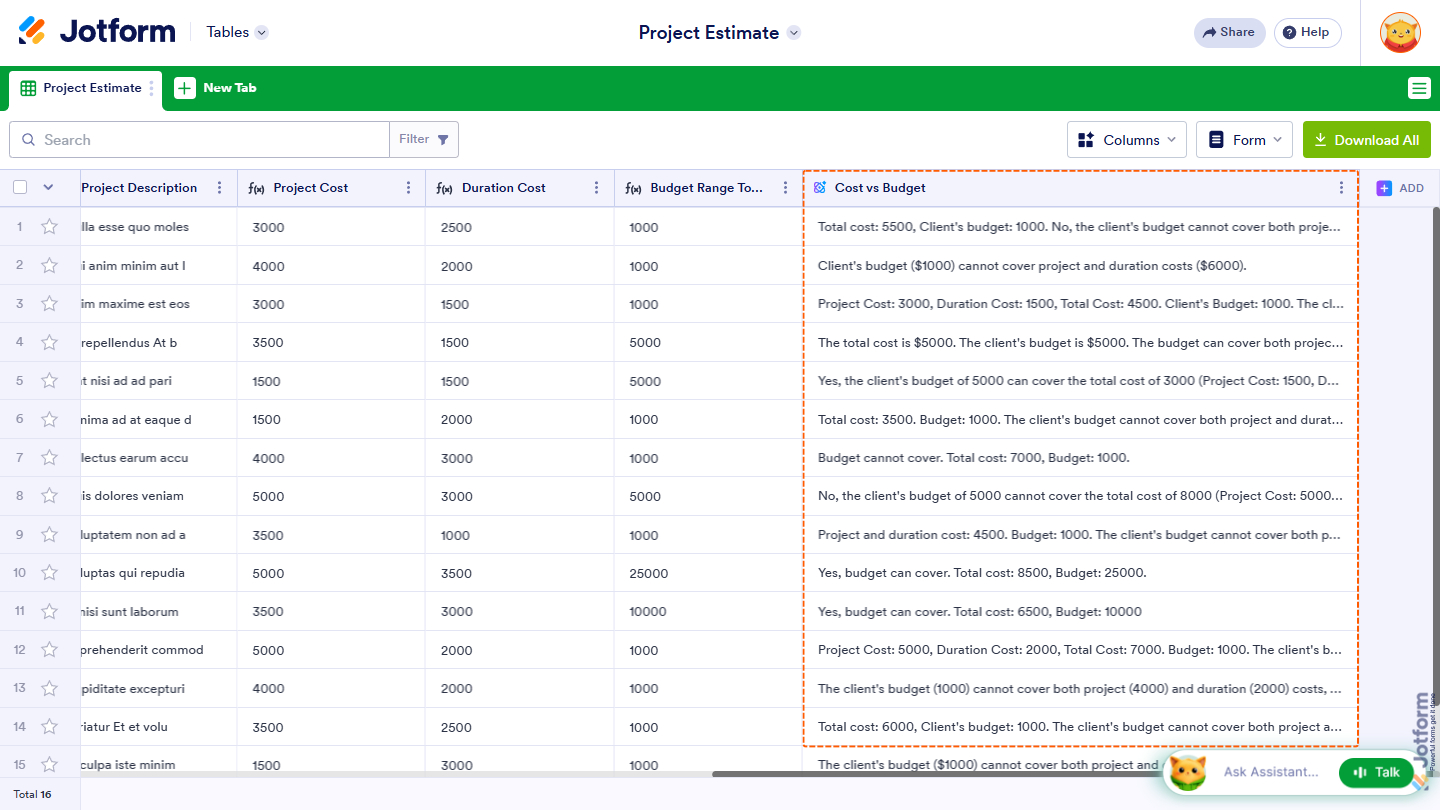Screen dimensions: 1440x810
Task: Select the Project Description column header
Action: point(159,188)
